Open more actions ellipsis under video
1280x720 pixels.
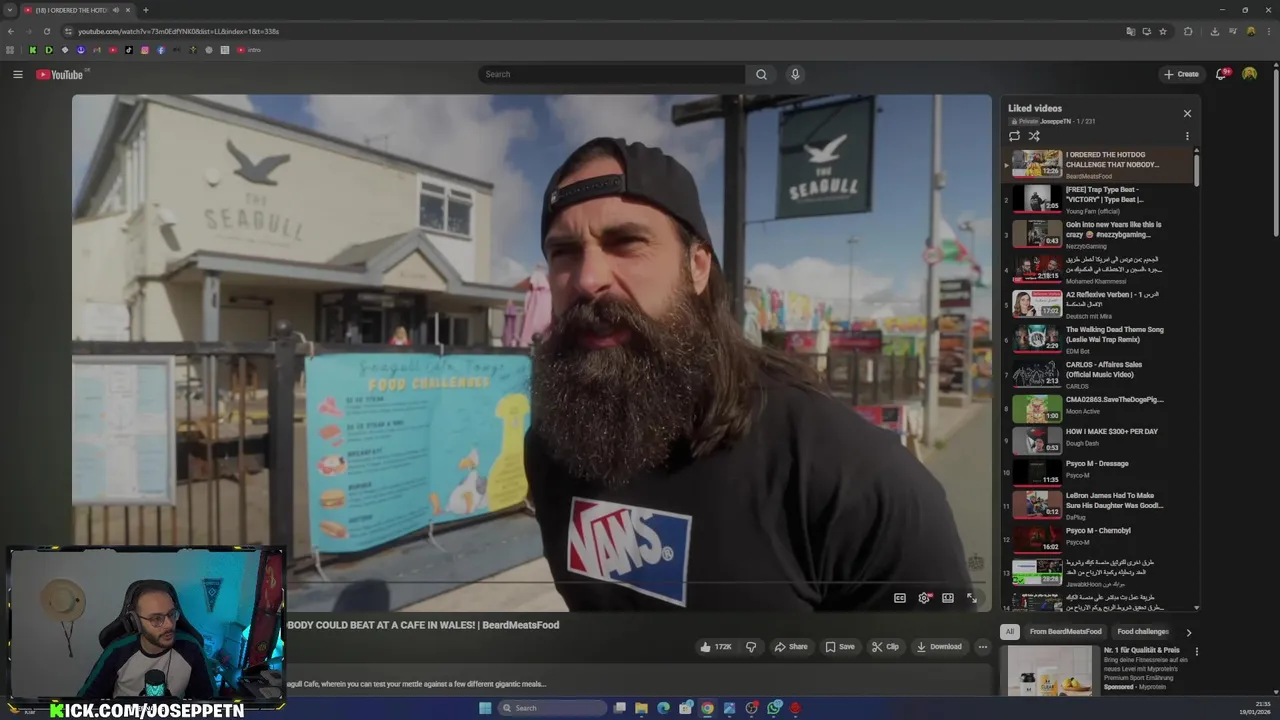coord(982,647)
